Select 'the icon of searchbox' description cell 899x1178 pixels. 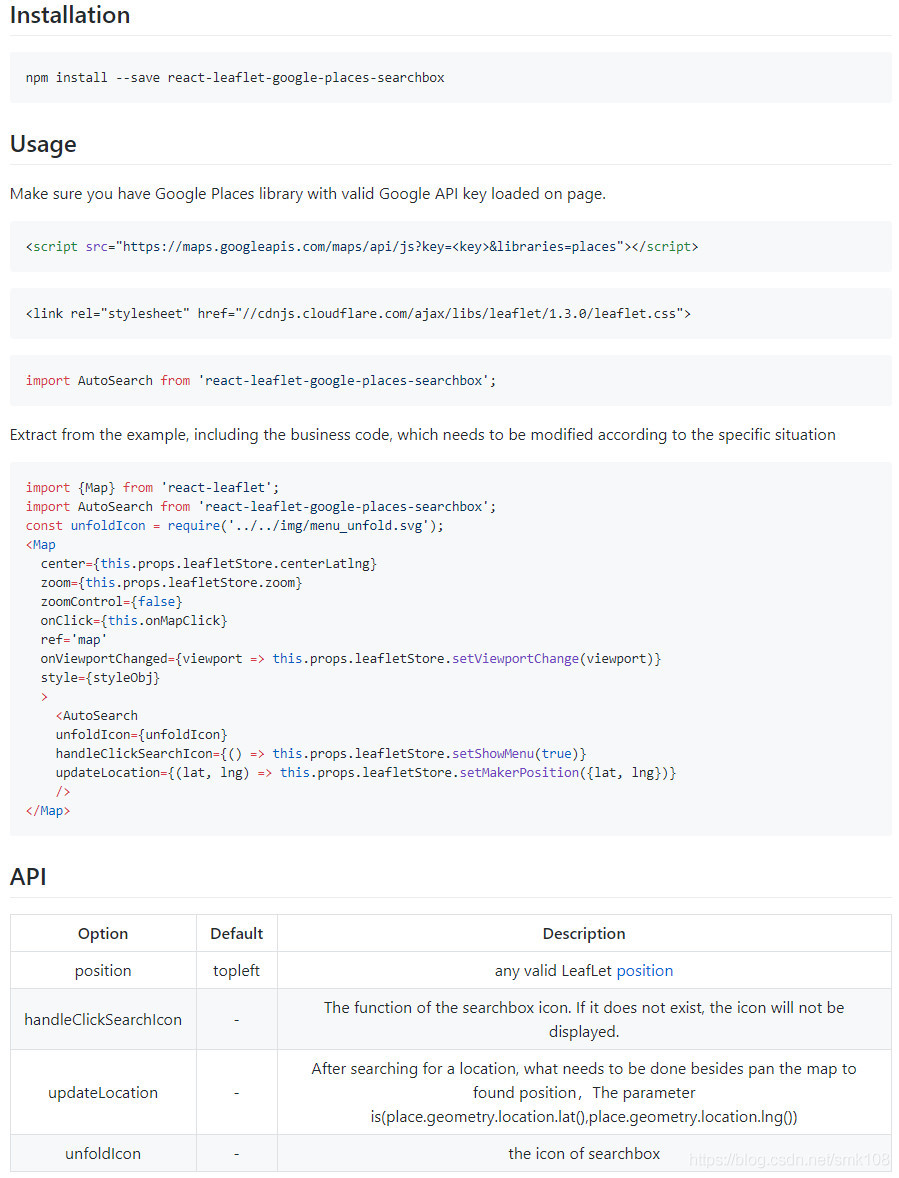coord(584,1153)
